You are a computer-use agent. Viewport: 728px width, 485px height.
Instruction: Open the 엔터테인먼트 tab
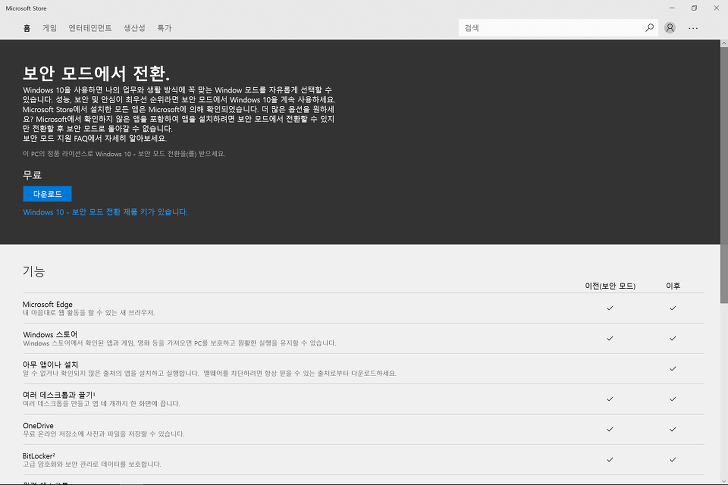tap(90, 28)
